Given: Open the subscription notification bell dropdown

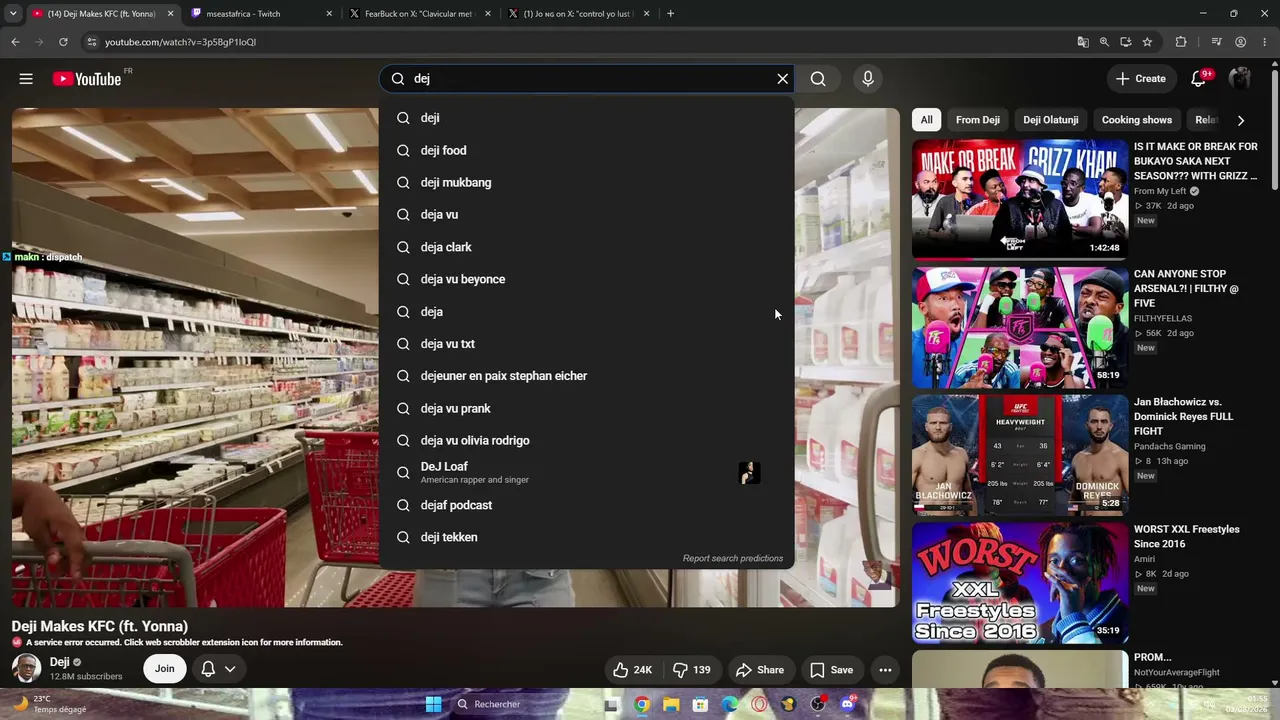Looking at the screenshot, I should click(x=218, y=669).
